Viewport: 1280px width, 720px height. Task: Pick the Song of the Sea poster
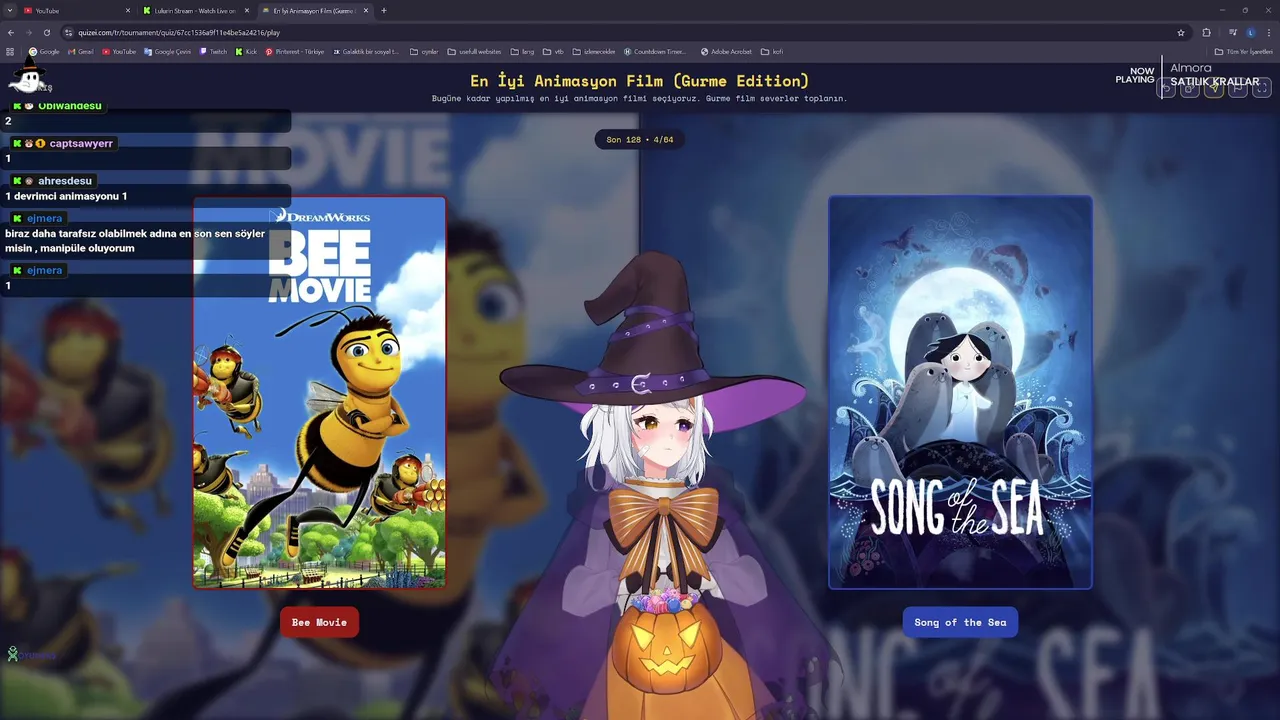click(x=960, y=392)
